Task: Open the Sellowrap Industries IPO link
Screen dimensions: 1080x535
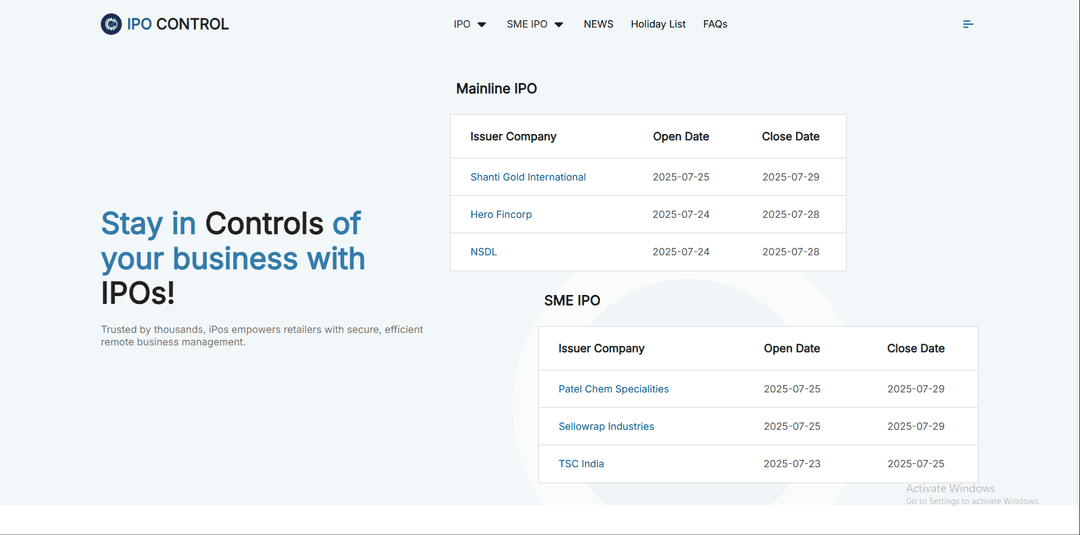Action: [606, 426]
